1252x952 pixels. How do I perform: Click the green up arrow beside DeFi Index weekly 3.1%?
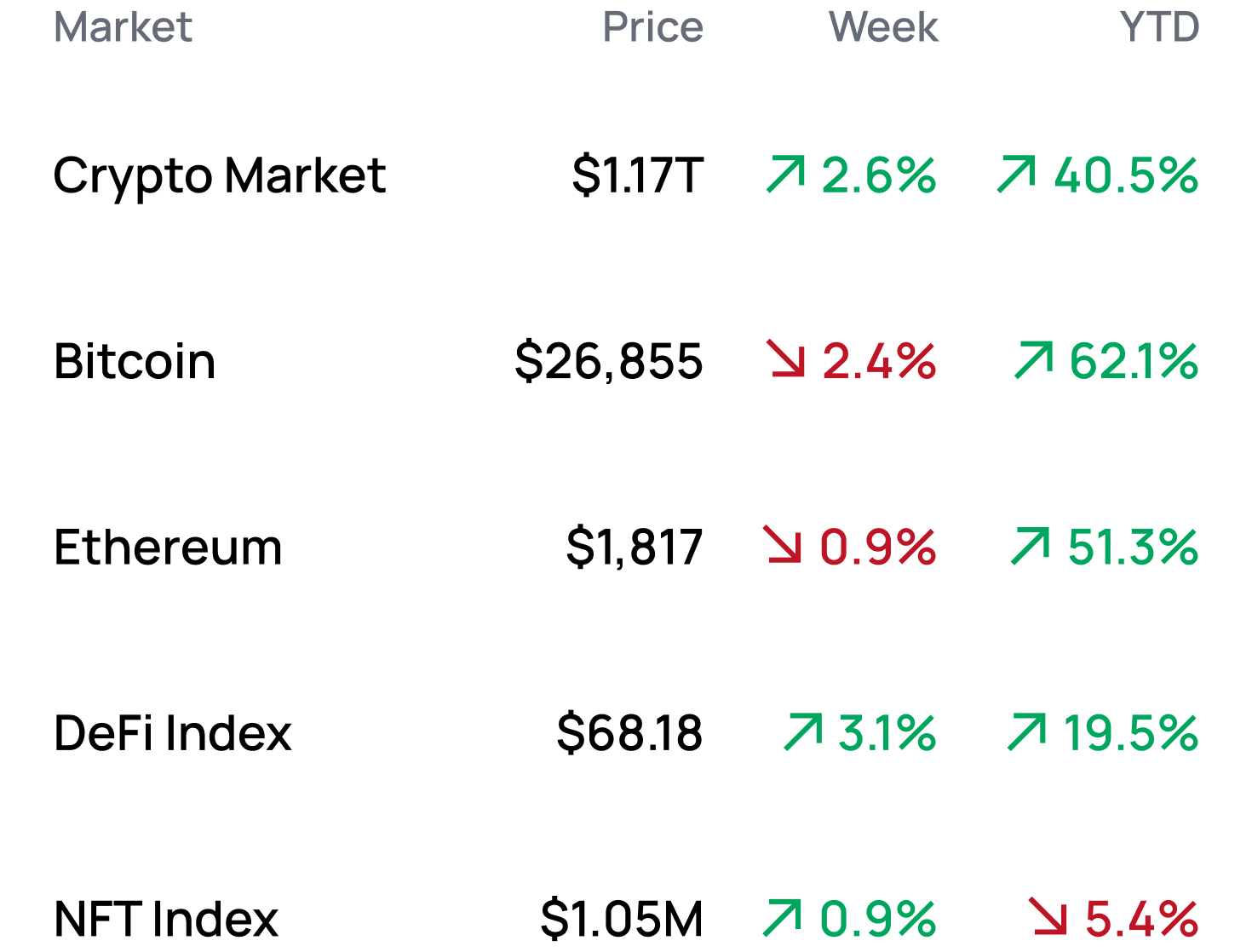click(x=803, y=731)
